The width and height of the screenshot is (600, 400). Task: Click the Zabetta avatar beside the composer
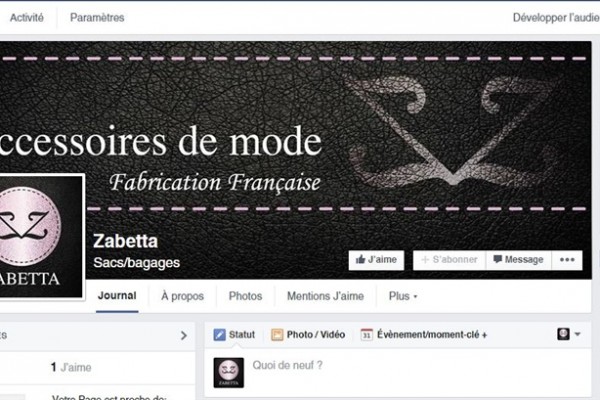pyautogui.click(x=228, y=372)
